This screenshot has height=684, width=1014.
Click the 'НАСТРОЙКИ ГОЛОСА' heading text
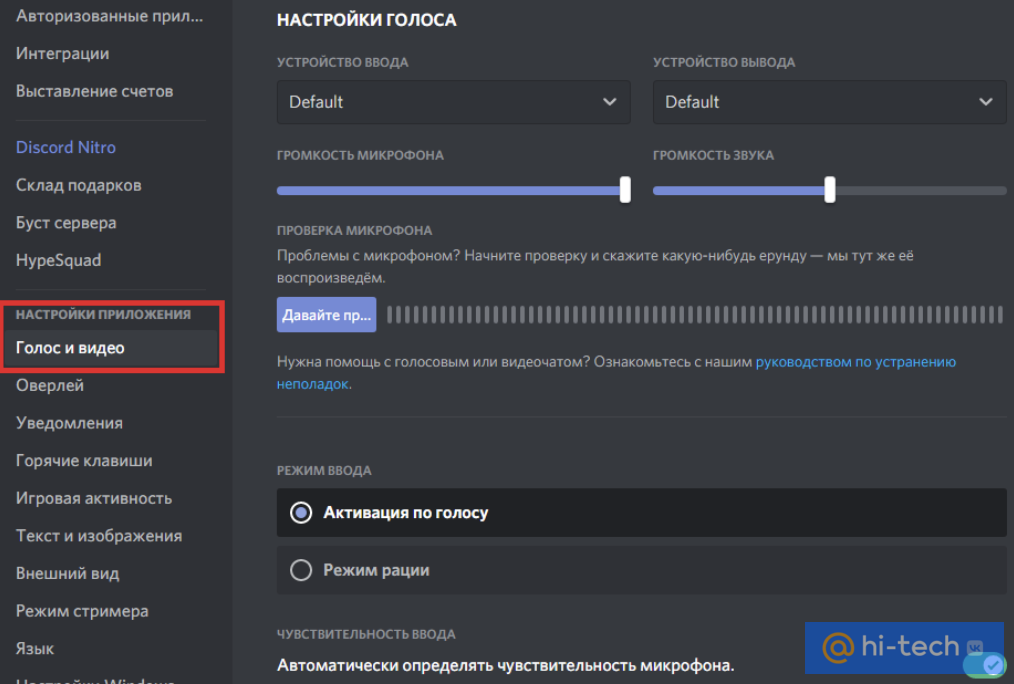367,20
